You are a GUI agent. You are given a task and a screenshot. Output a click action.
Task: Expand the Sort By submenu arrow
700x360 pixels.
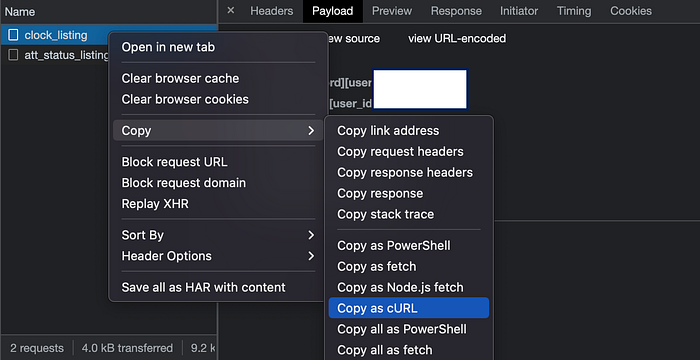311,235
